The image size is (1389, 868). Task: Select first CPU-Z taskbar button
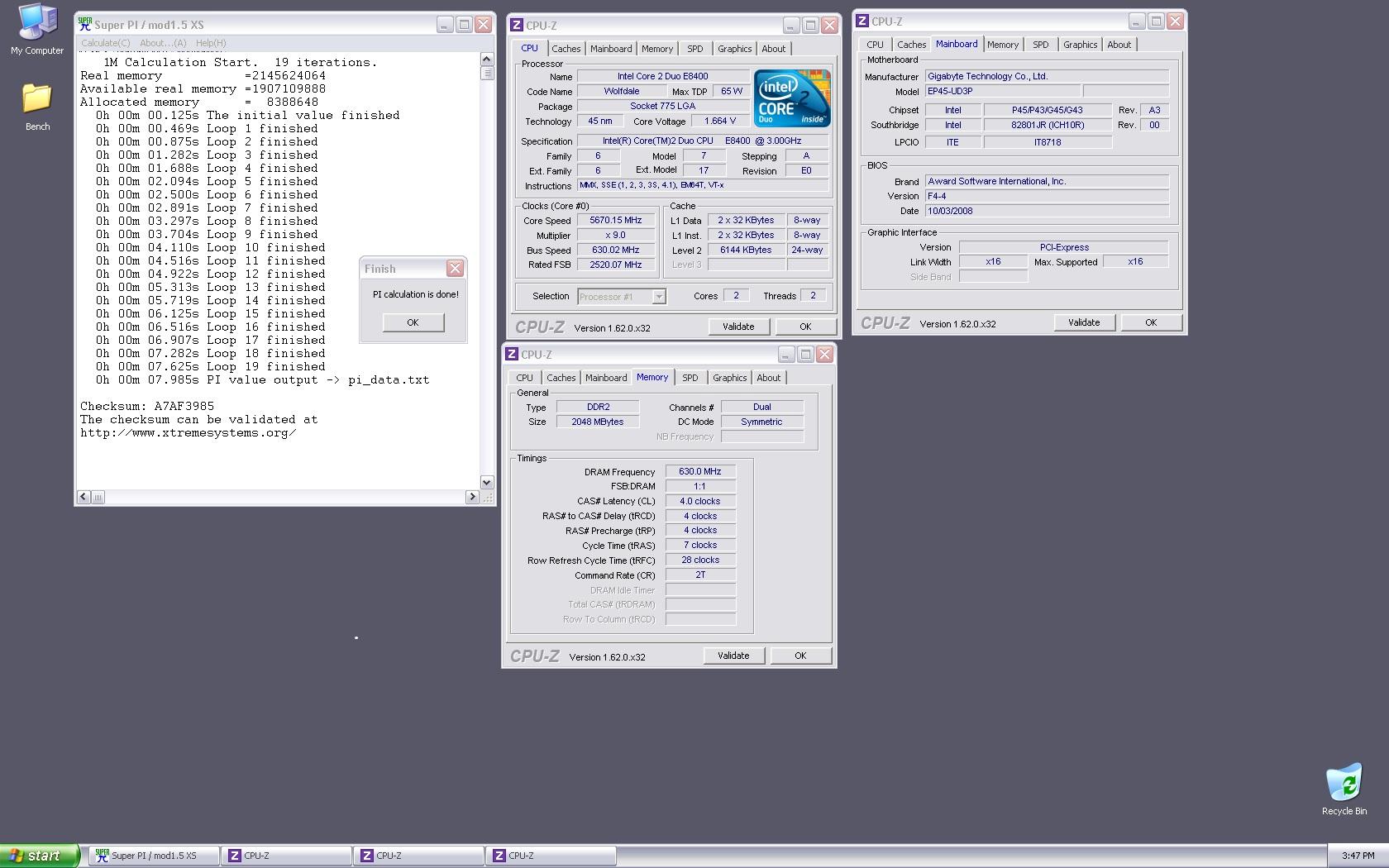(x=286, y=856)
